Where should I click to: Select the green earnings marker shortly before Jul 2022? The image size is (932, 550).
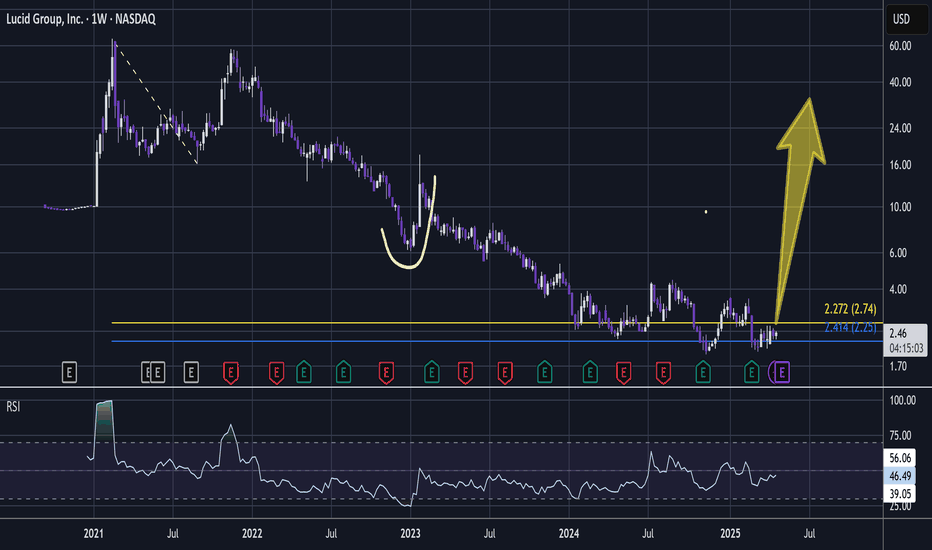tap(304, 373)
